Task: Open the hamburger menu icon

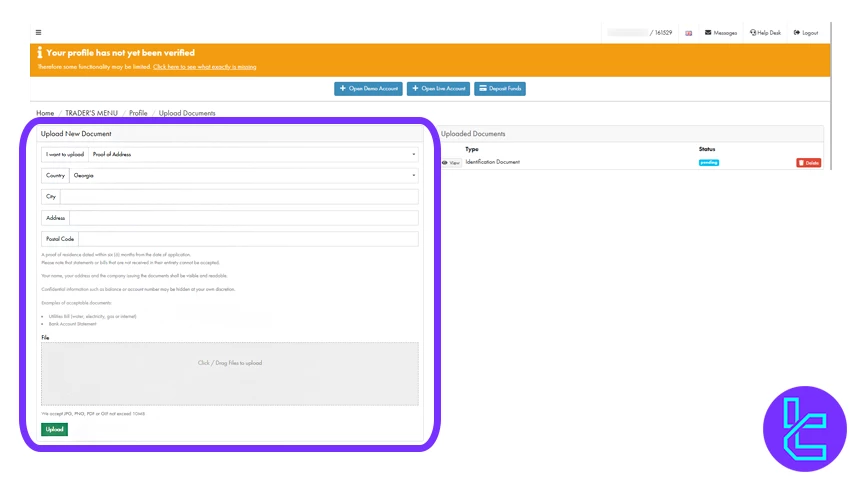Action: pos(38,32)
